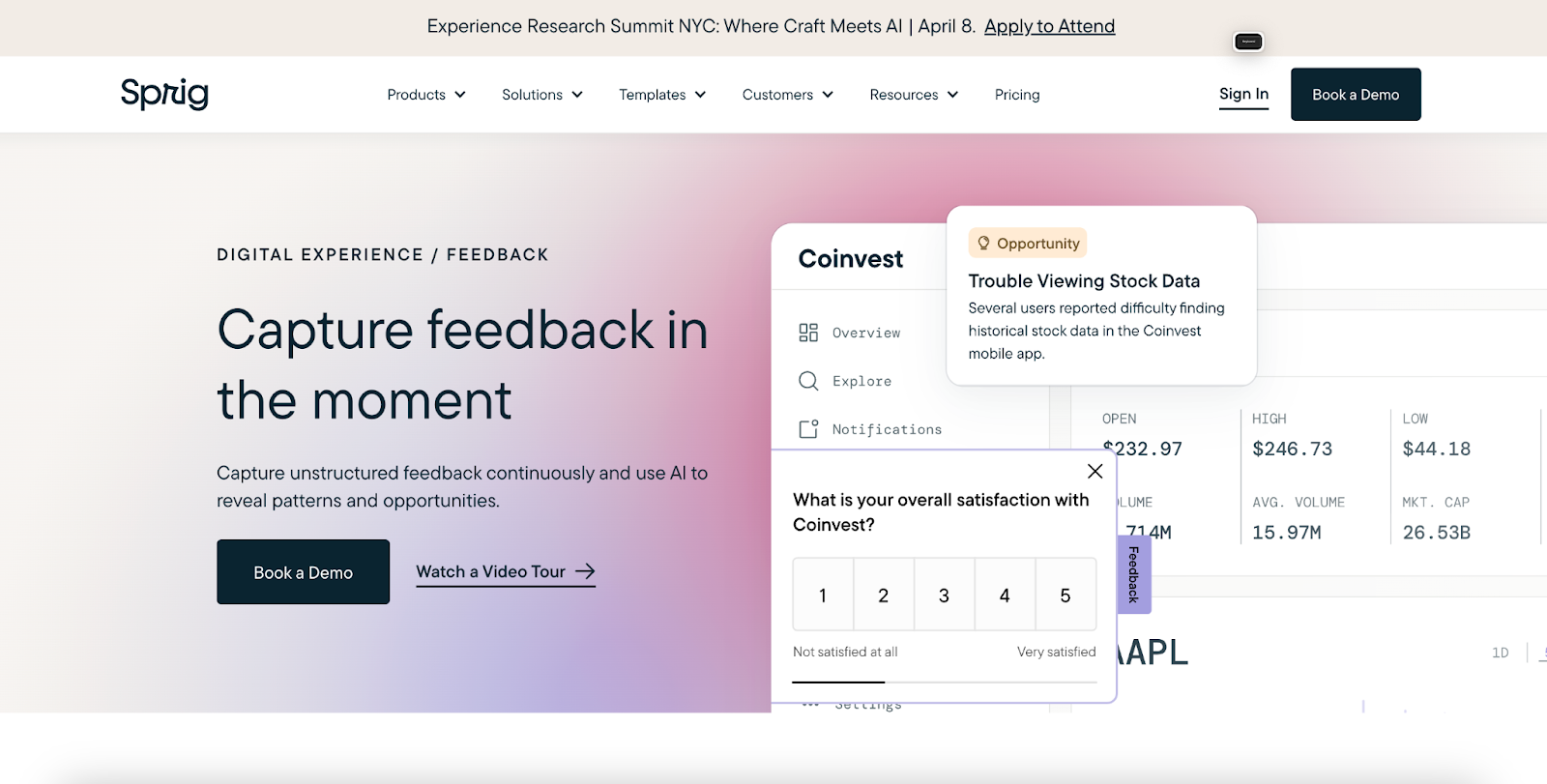Click the Not satisfied at all label
Screen dimensions: 1547x784
tap(845, 652)
